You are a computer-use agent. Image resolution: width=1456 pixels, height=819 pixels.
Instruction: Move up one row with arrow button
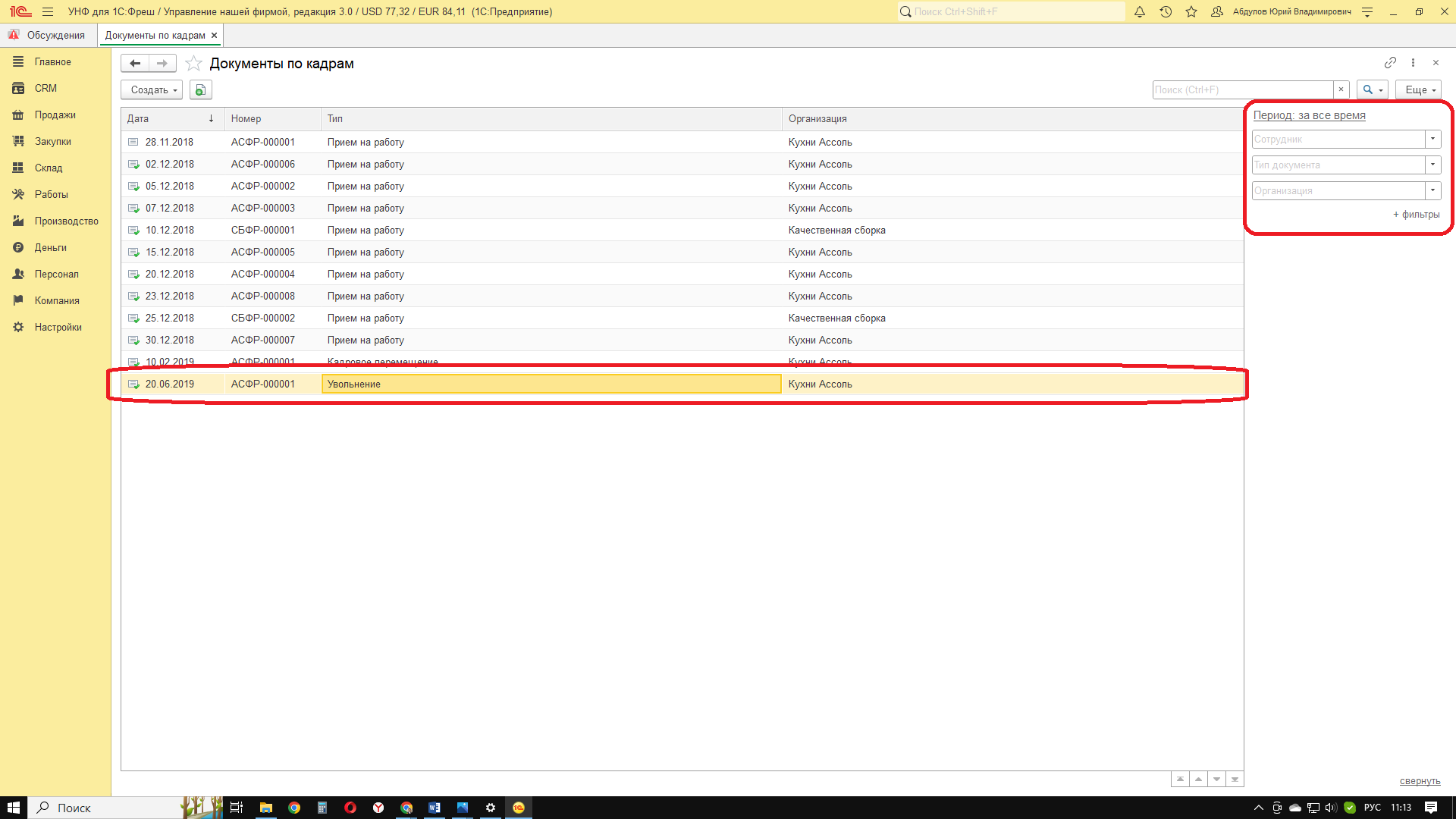[1198, 779]
